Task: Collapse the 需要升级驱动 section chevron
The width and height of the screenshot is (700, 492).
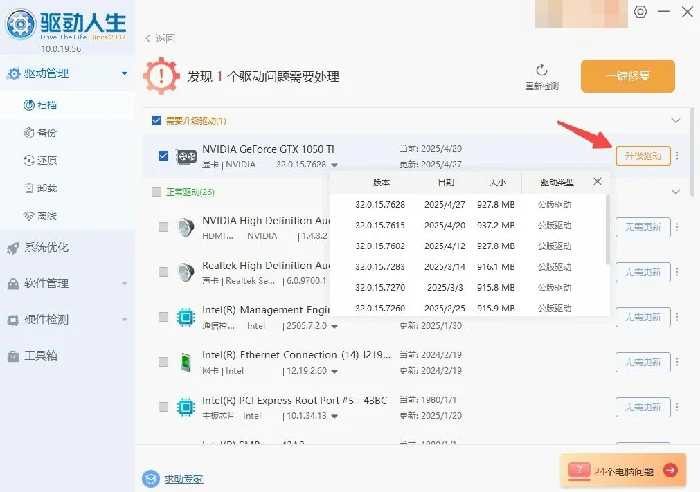Action: (675, 120)
